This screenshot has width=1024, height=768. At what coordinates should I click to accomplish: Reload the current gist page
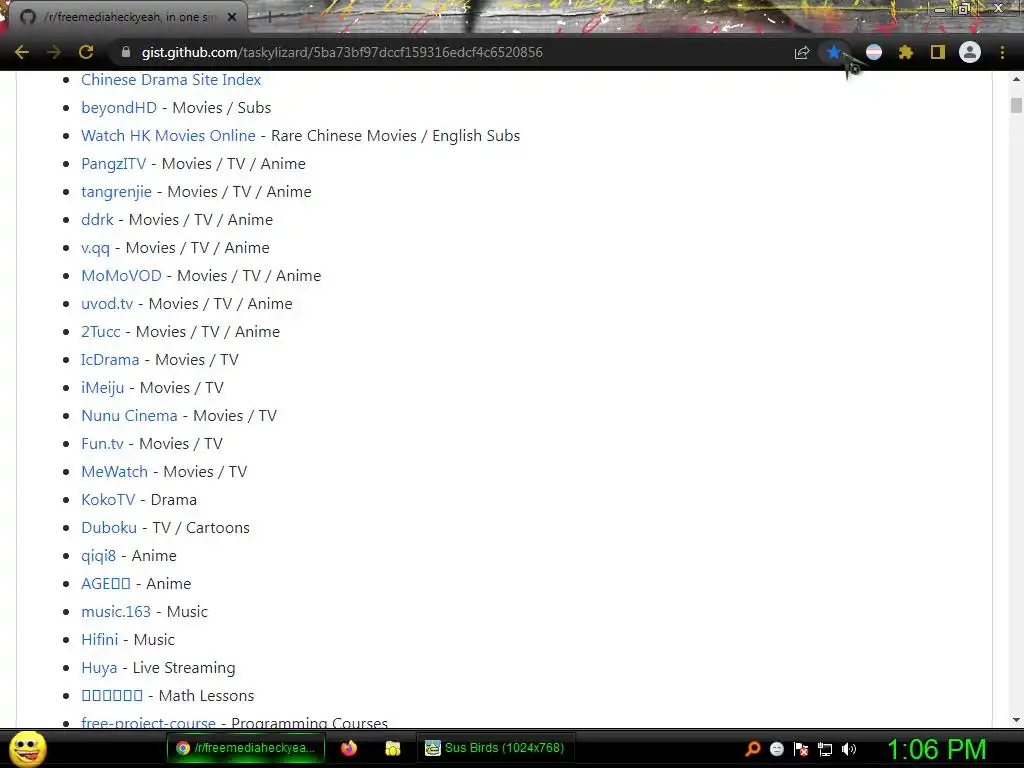tap(86, 52)
